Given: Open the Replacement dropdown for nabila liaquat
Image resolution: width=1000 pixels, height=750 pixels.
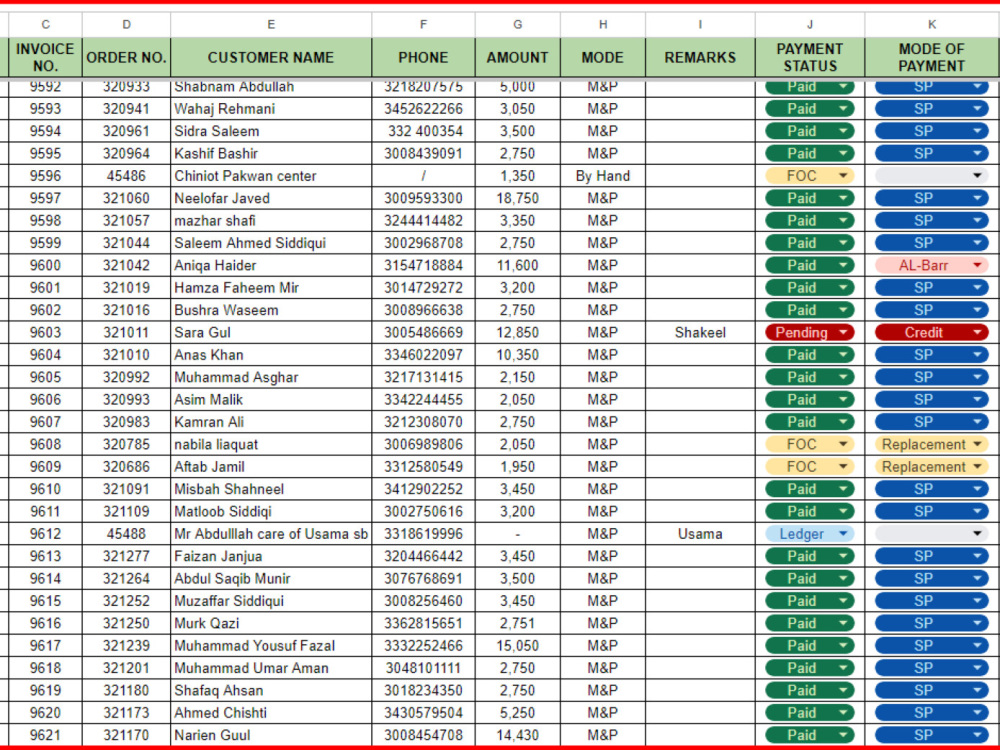Looking at the screenshot, I should (x=931, y=445).
